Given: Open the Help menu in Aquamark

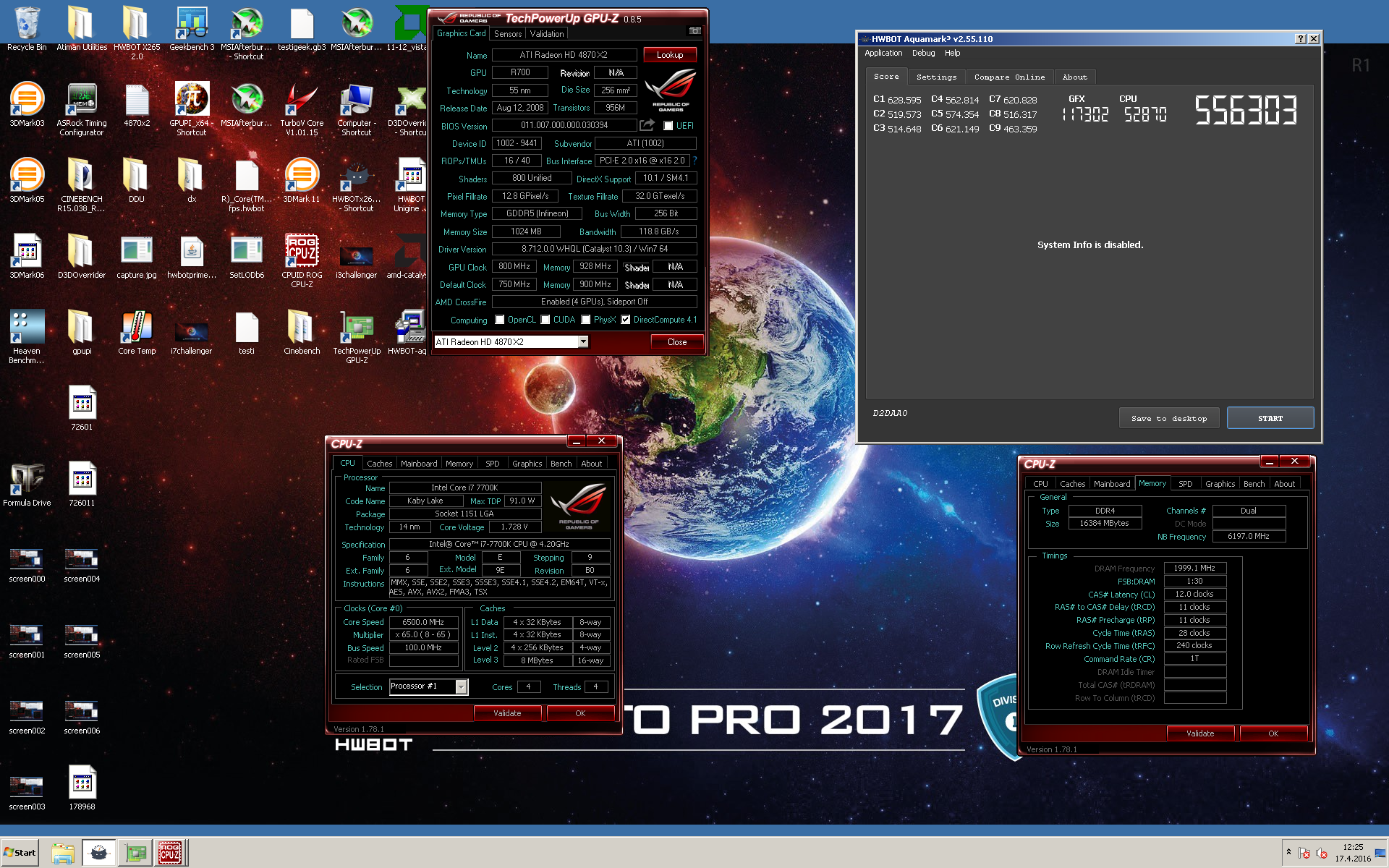Looking at the screenshot, I should (952, 53).
